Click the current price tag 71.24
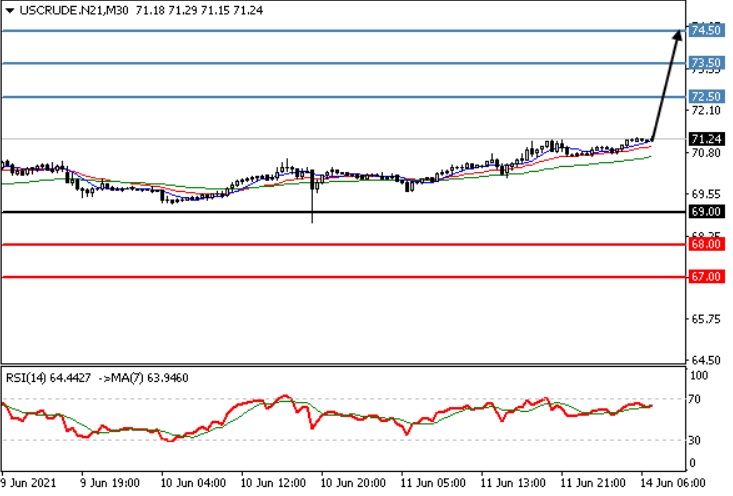The width and height of the screenshot is (733, 496). pos(706,139)
